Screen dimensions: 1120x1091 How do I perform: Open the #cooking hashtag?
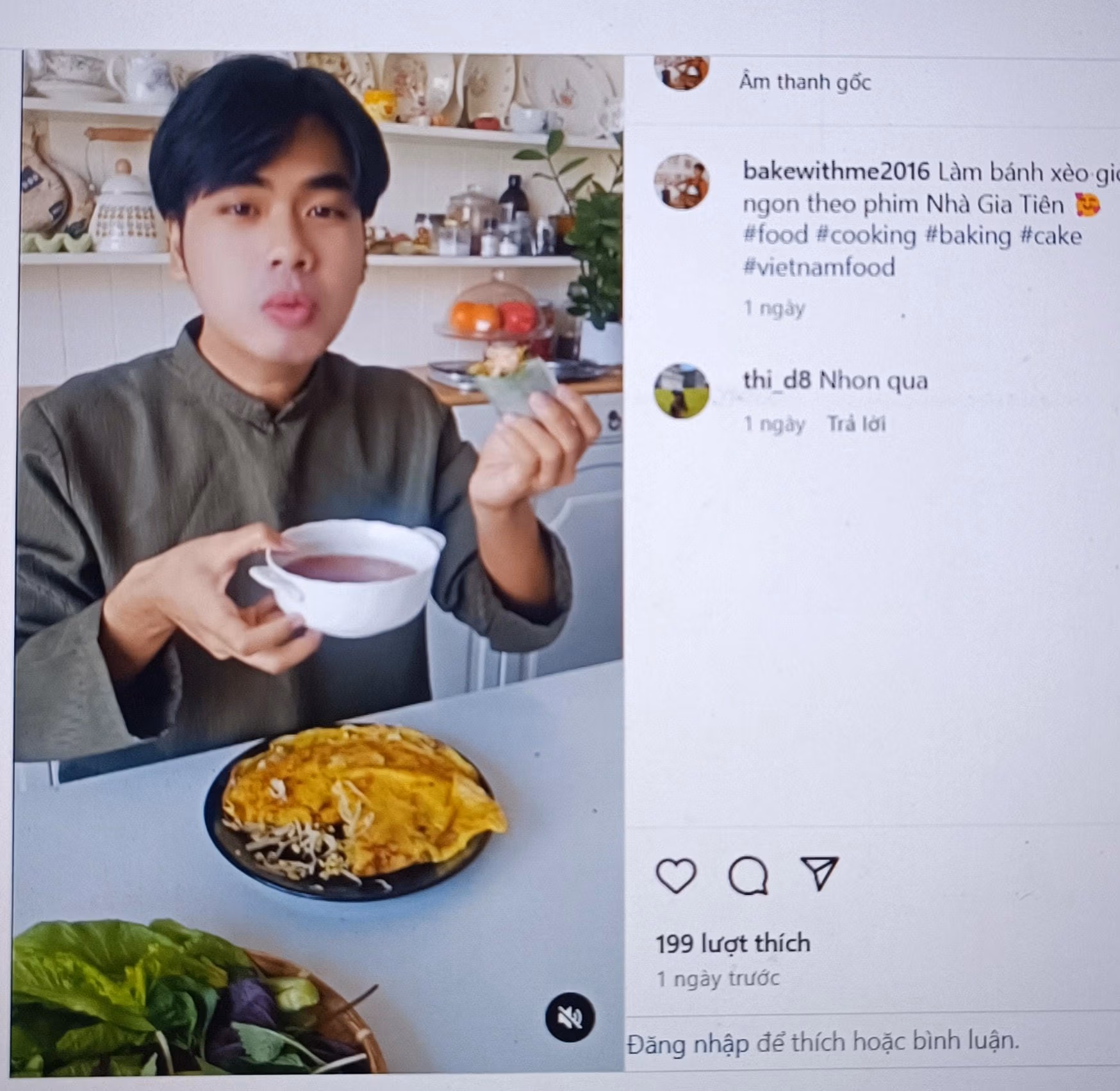pos(866,235)
